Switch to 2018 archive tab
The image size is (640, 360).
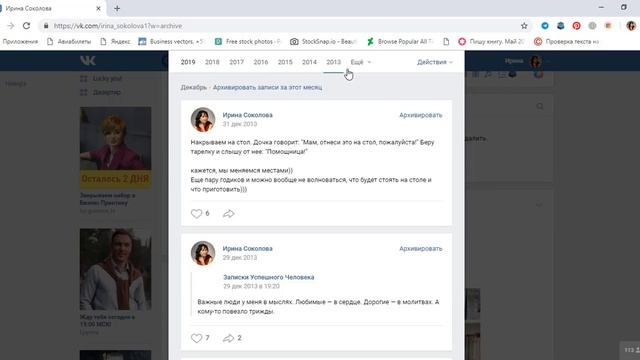point(212,62)
